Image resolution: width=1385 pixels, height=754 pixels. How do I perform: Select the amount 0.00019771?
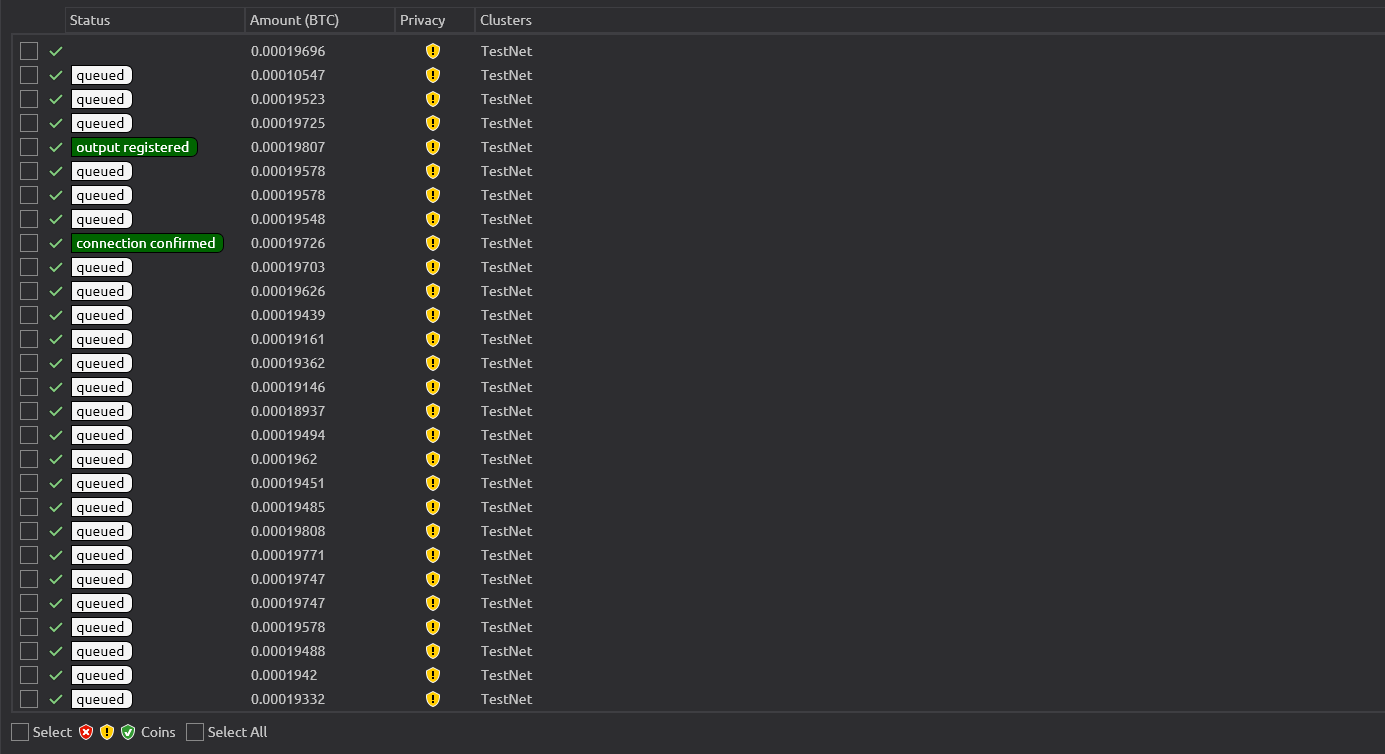click(x=288, y=555)
